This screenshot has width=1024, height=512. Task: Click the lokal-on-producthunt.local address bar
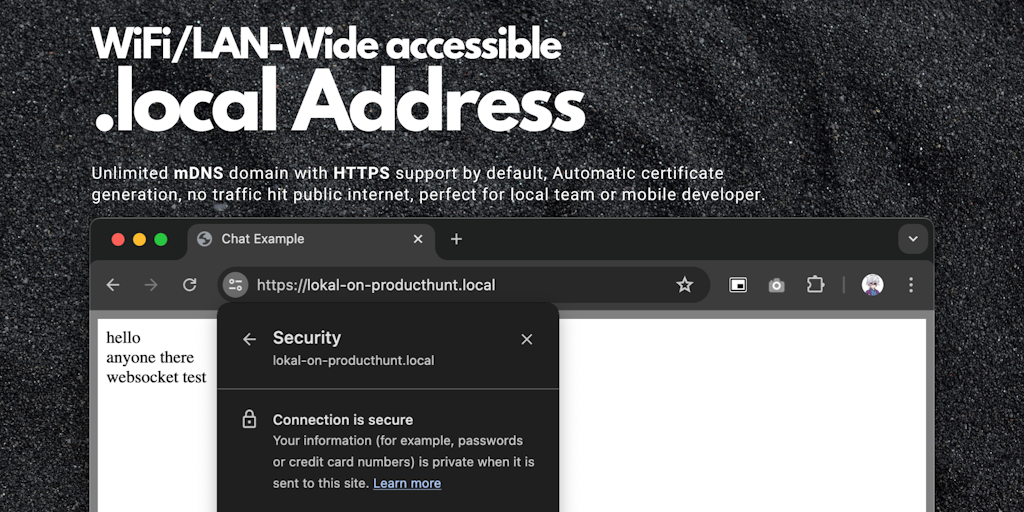click(450, 285)
